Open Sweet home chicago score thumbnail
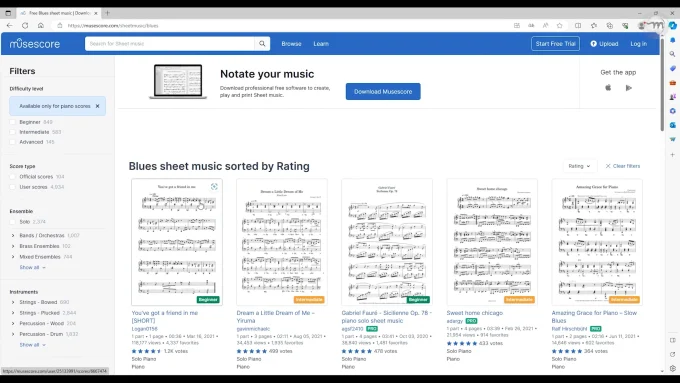Viewport: 680px width, 383px height. (x=492, y=242)
